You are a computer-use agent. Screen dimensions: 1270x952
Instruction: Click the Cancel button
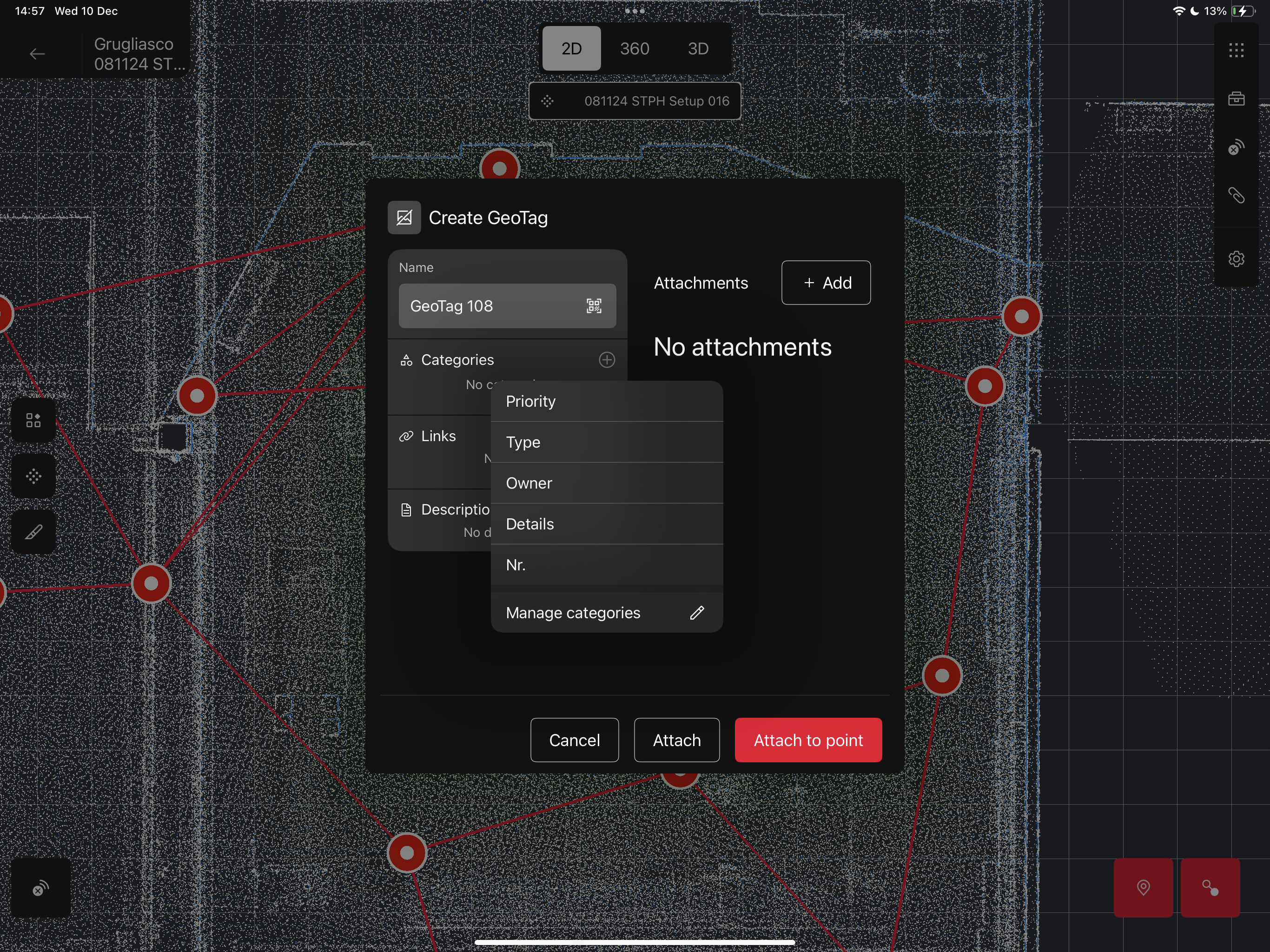574,740
